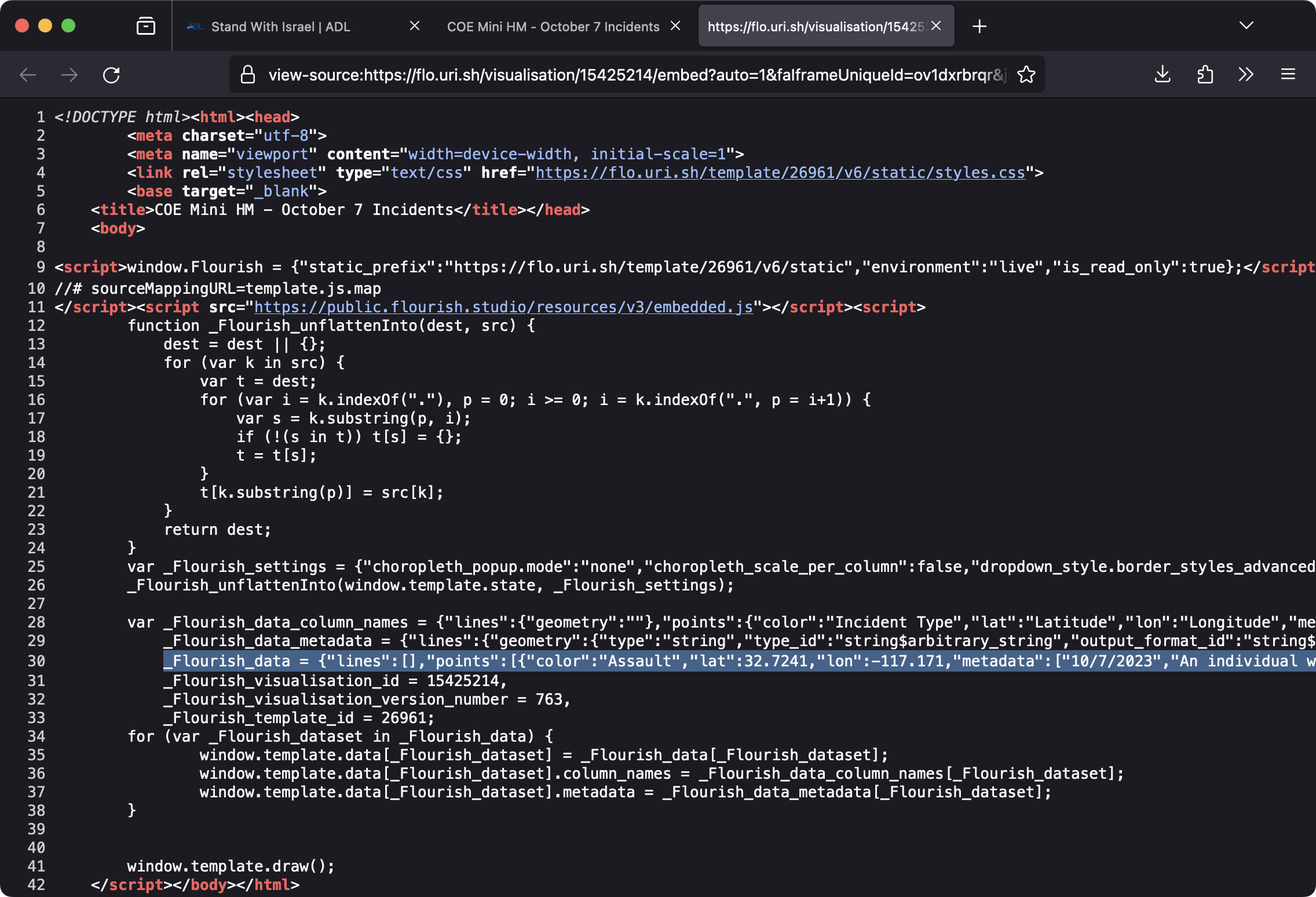Image resolution: width=1316 pixels, height=897 pixels.
Task: Open the styles.css stylesheet link
Action: pyautogui.click(x=780, y=173)
